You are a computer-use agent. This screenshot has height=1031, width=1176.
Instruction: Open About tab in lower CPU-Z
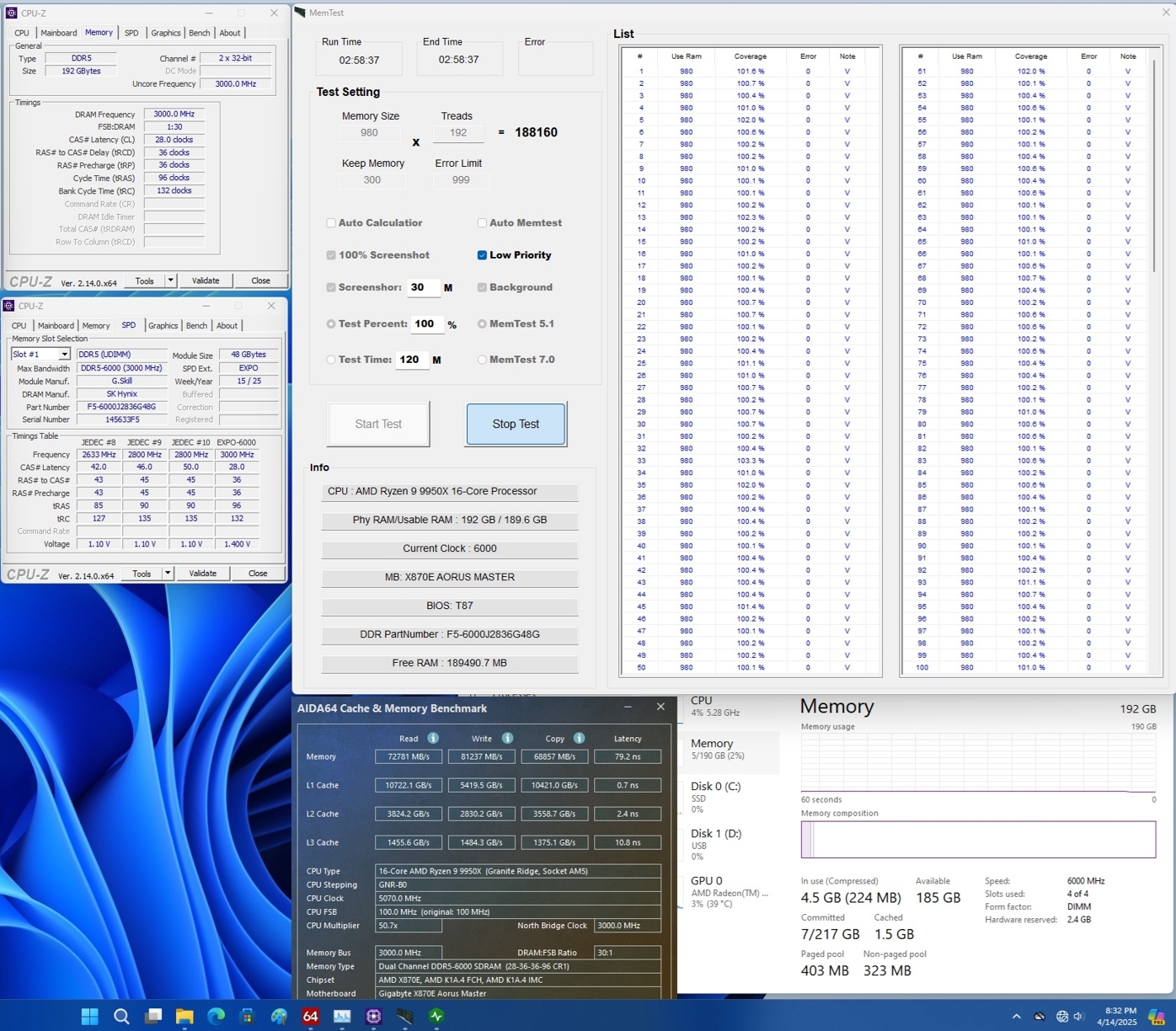[227, 326]
